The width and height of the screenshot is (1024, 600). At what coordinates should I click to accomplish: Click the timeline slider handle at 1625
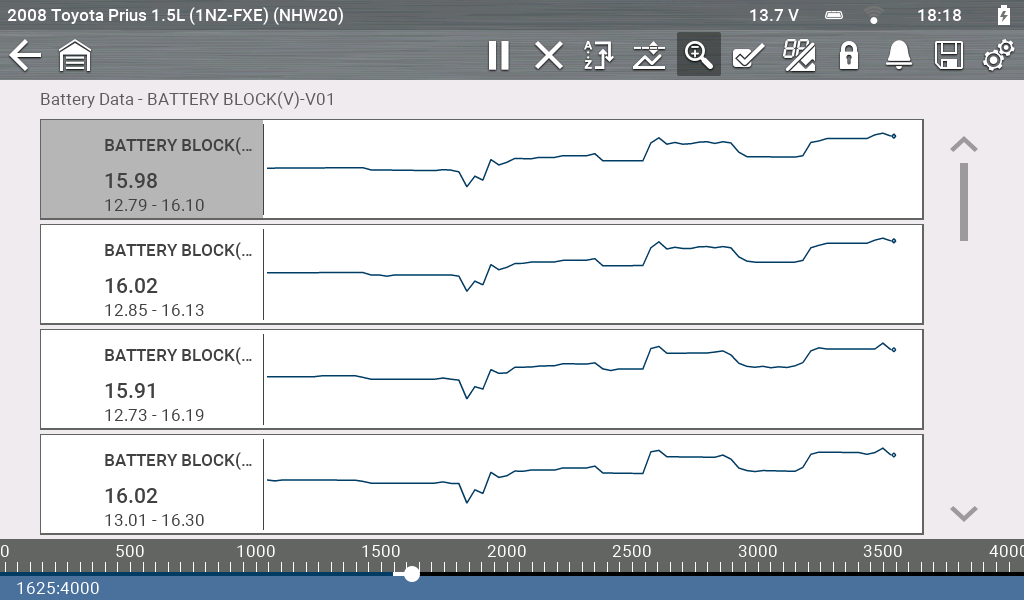[411, 574]
